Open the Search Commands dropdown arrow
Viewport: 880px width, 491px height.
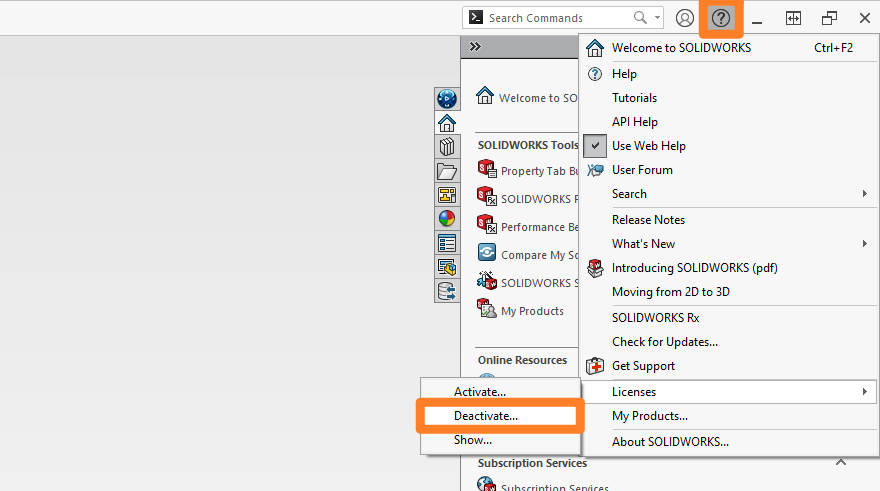pos(657,18)
